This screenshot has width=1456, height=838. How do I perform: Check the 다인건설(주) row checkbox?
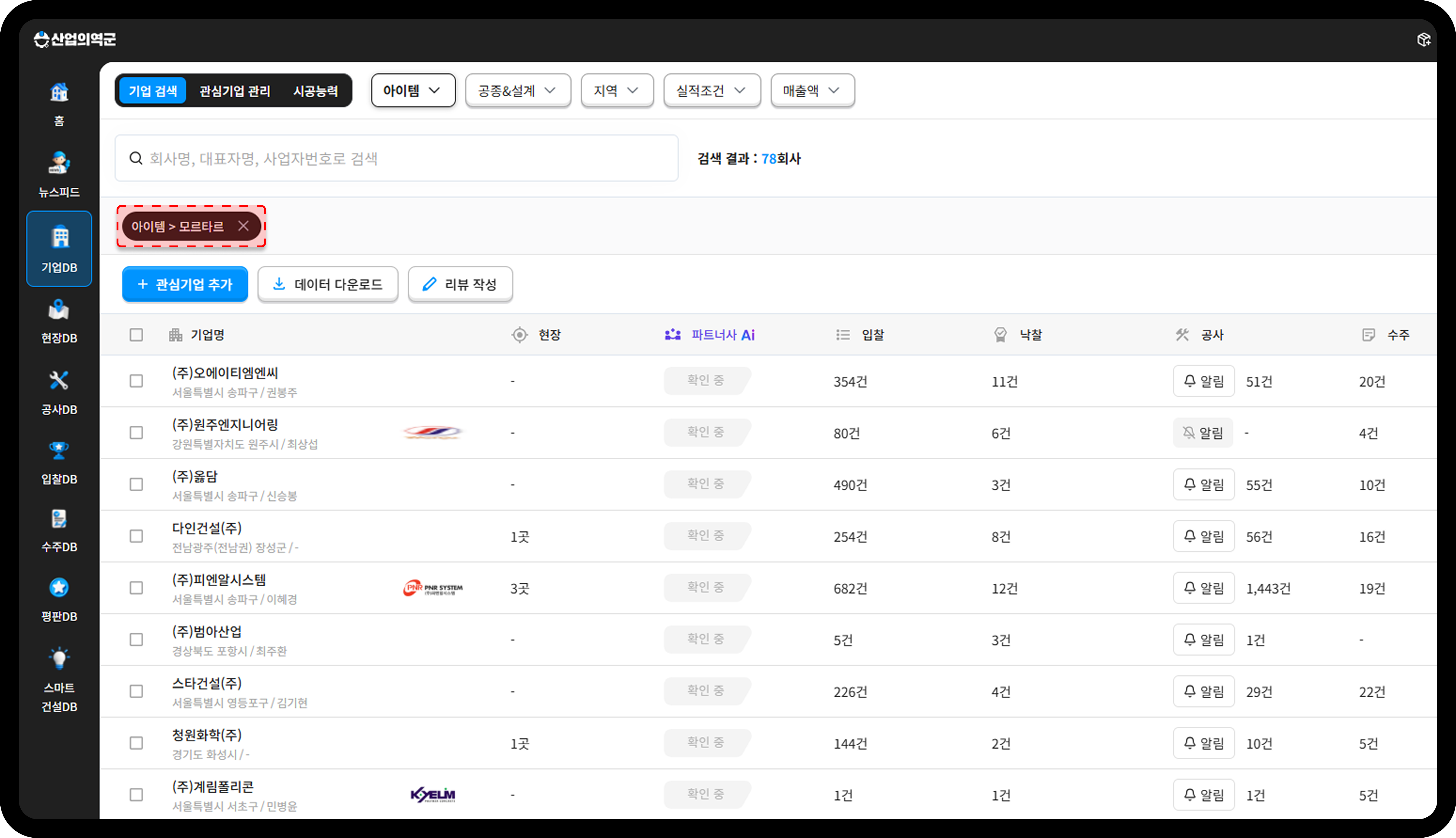coord(136,536)
